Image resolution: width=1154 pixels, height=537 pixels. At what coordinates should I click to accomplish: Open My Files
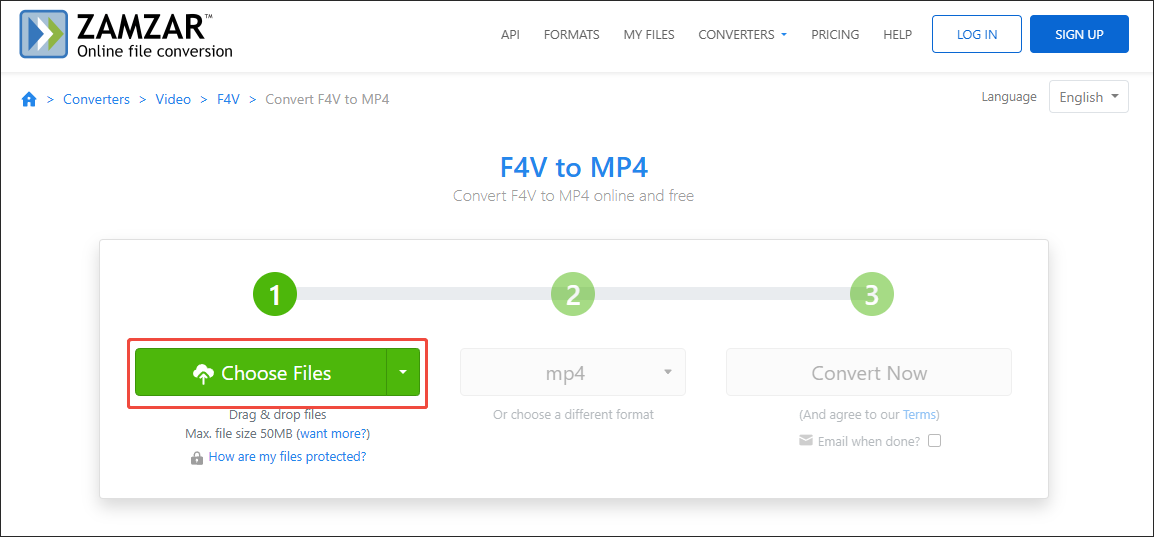(x=649, y=35)
